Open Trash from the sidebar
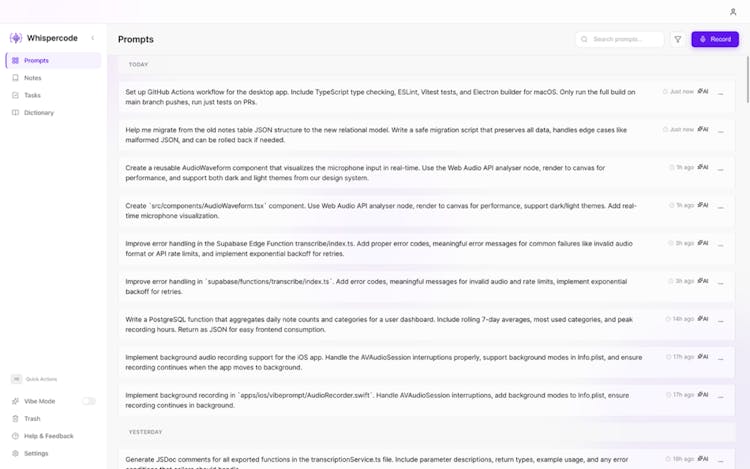Screen dimensions: 750x469 [32, 419]
